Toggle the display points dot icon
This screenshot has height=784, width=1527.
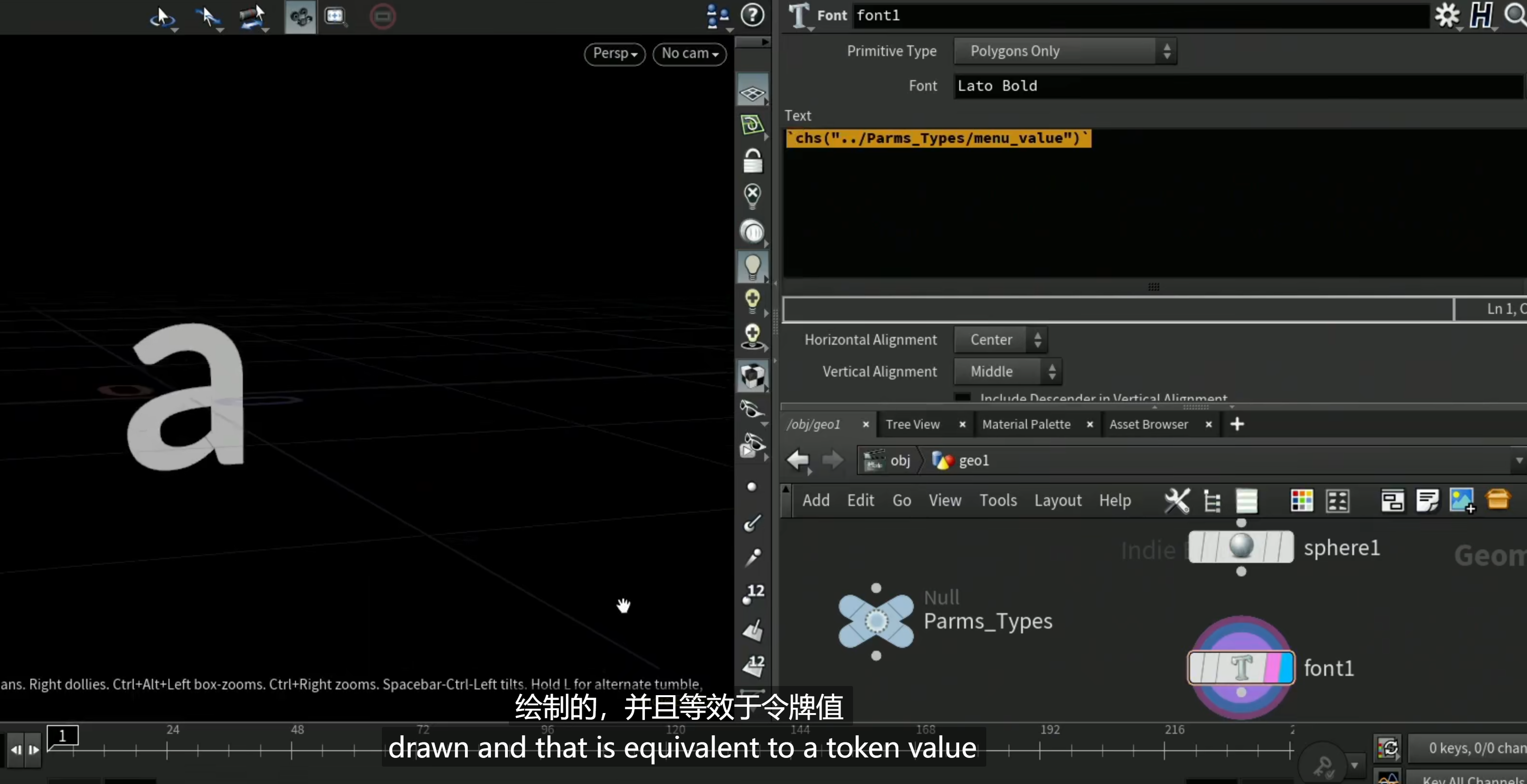752,487
